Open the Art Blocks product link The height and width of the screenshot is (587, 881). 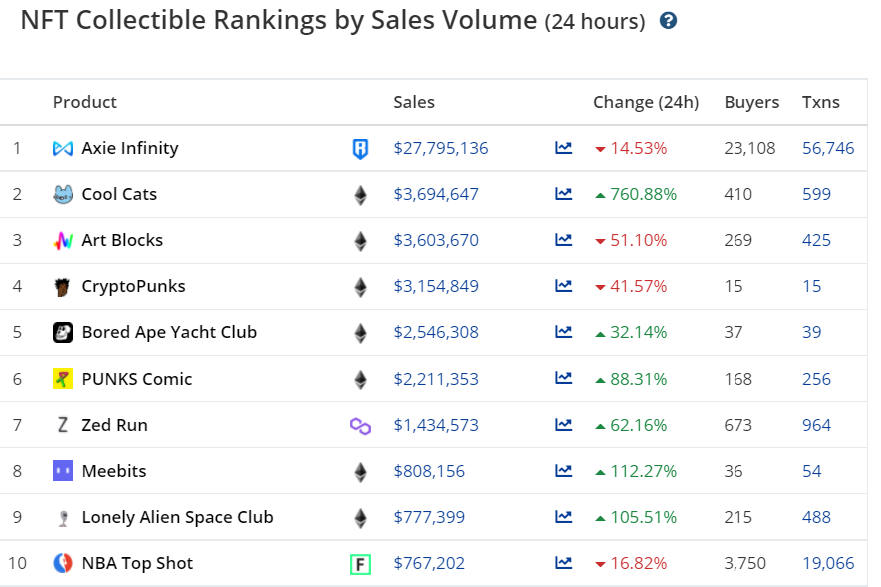pyautogui.click(x=122, y=240)
